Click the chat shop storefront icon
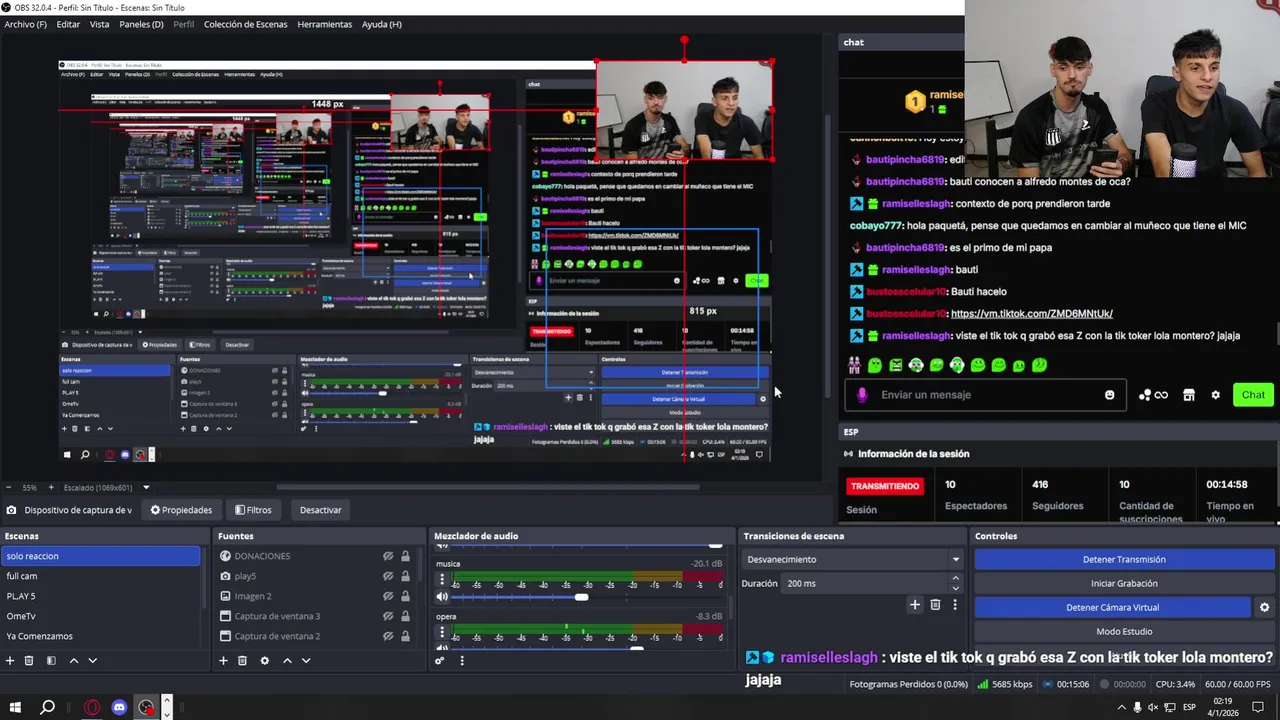Image resolution: width=1280 pixels, height=720 pixels. click(1188, 395)
